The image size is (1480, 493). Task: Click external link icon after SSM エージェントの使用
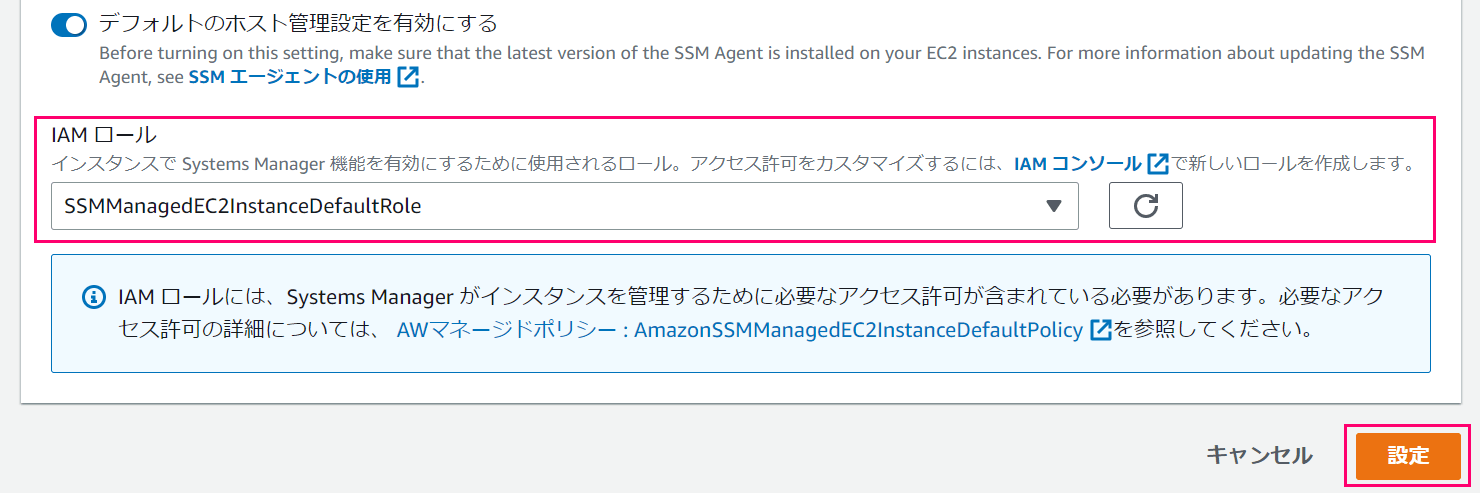pos(408,77)
